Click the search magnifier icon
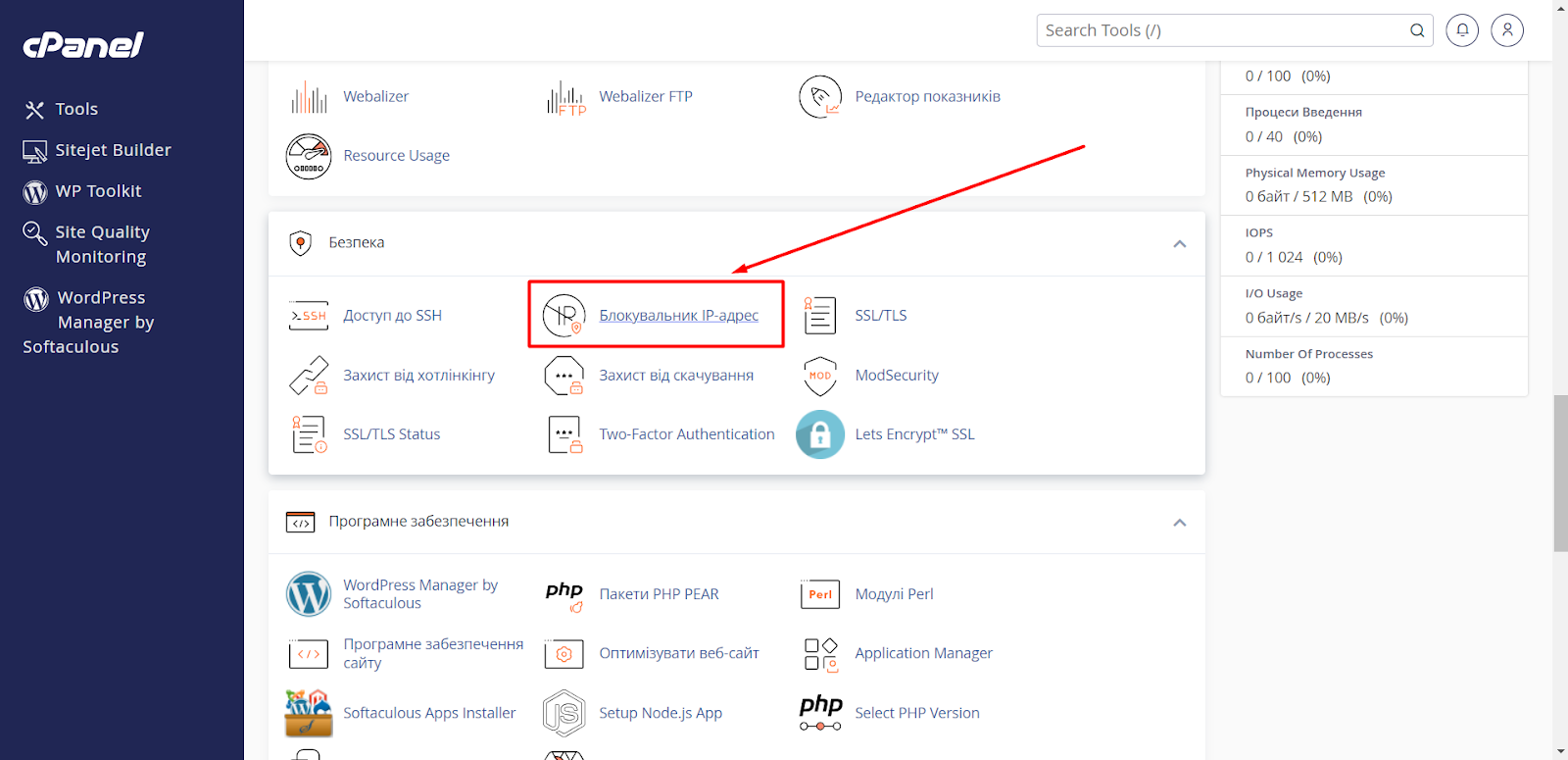The height and width of the screenshot is (760, 1568). tap(1417, 30)
